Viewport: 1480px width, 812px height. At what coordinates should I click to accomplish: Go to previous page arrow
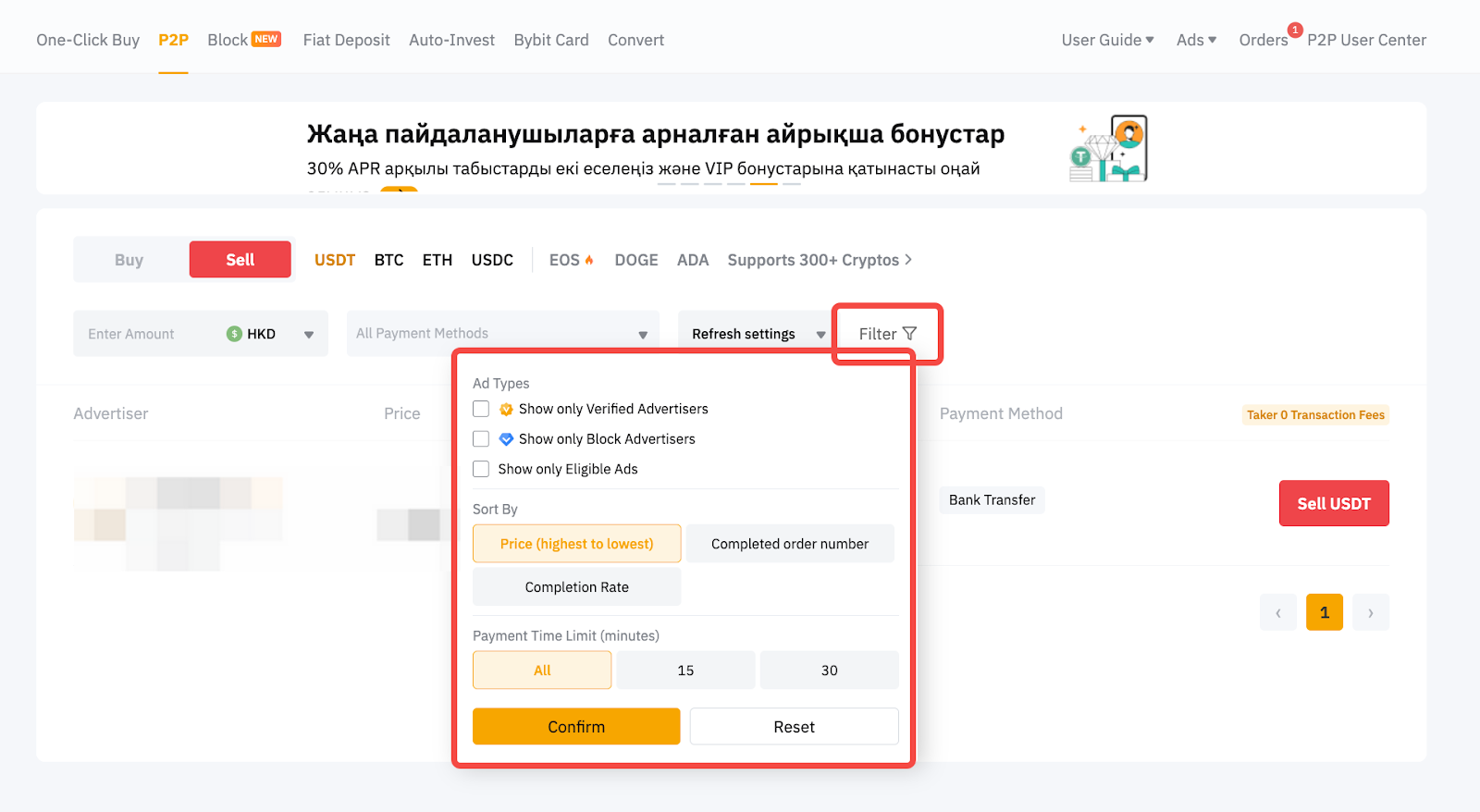pyautogui.click(x=1277, y=612)
